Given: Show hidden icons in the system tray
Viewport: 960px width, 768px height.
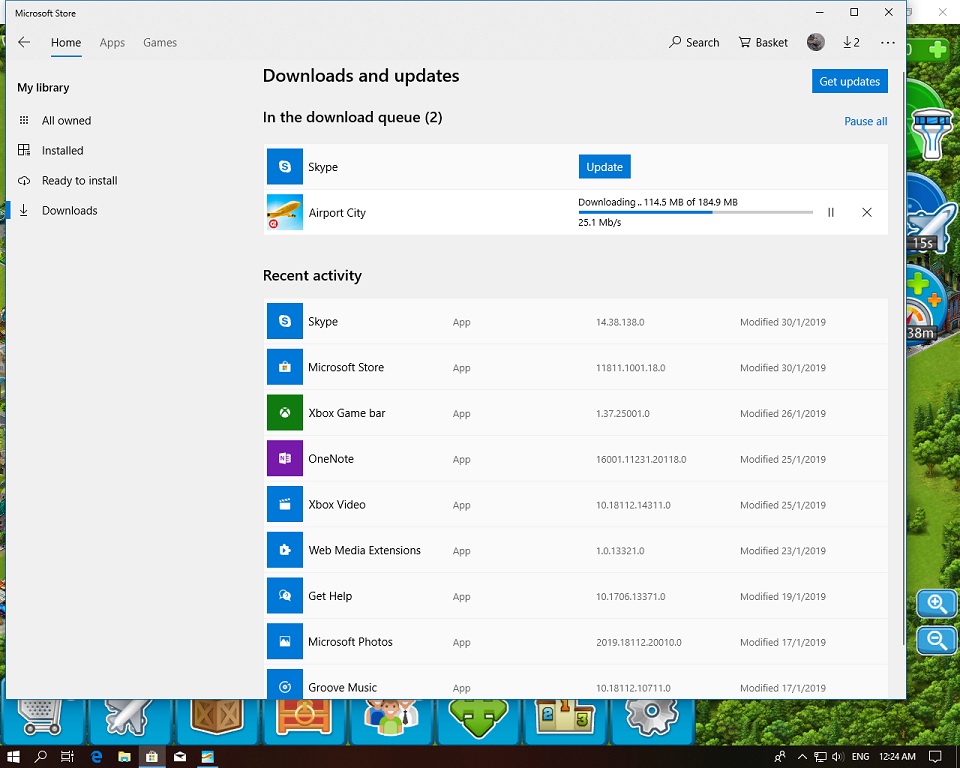Looking at the screenshot, I should pos(802,756).
